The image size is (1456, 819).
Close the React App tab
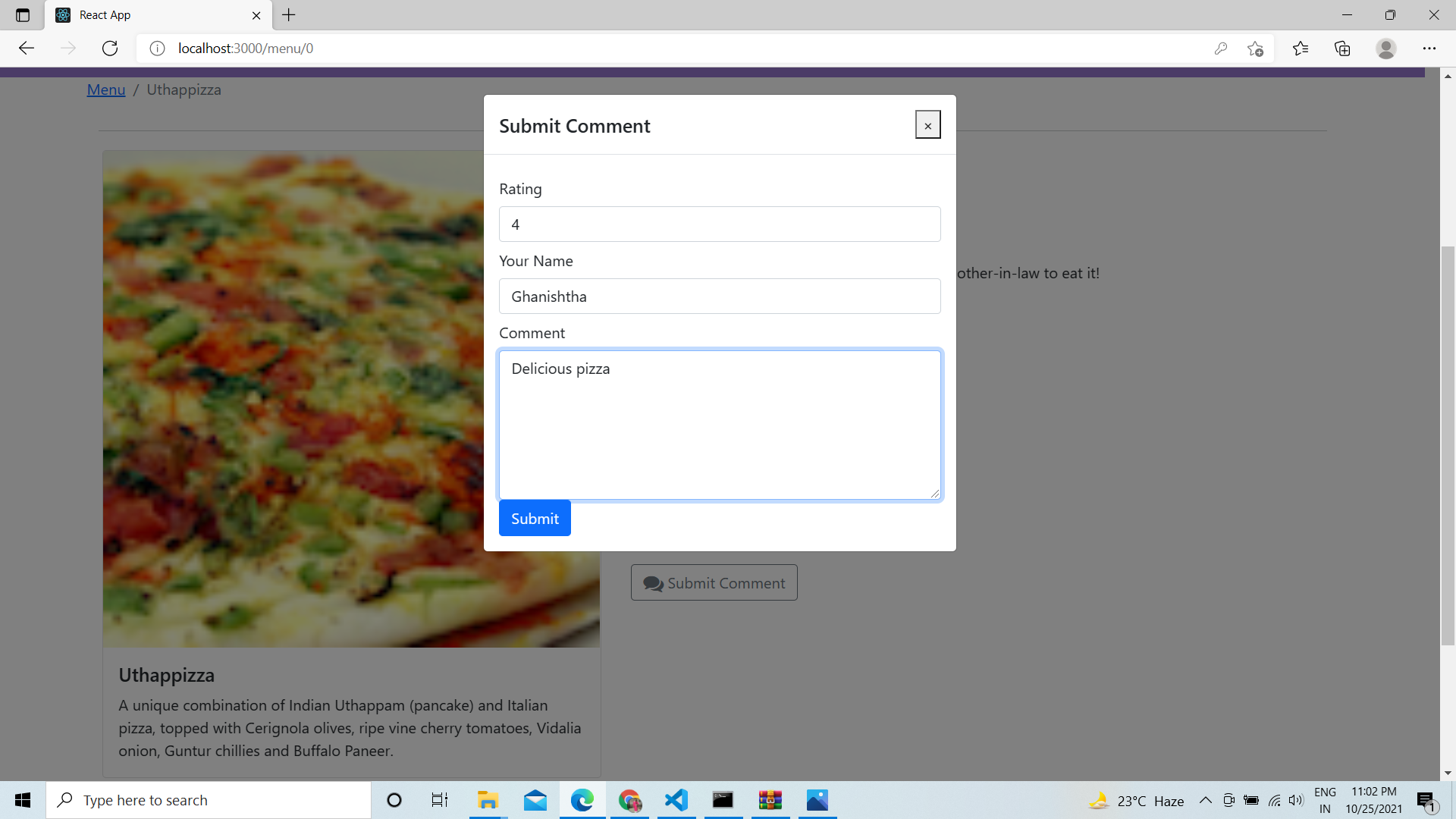pos(256,15)
